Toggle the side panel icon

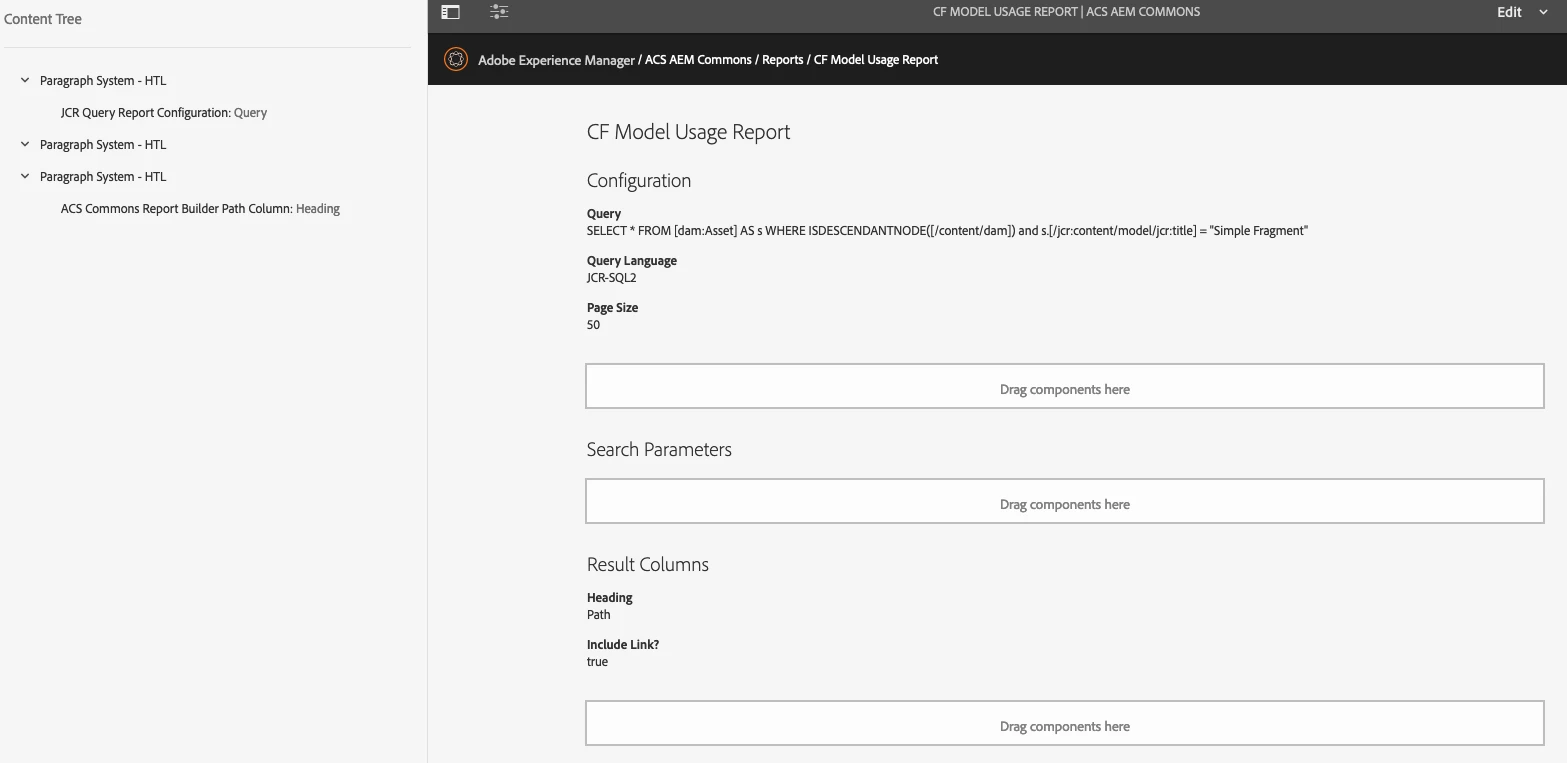[450, 12]
